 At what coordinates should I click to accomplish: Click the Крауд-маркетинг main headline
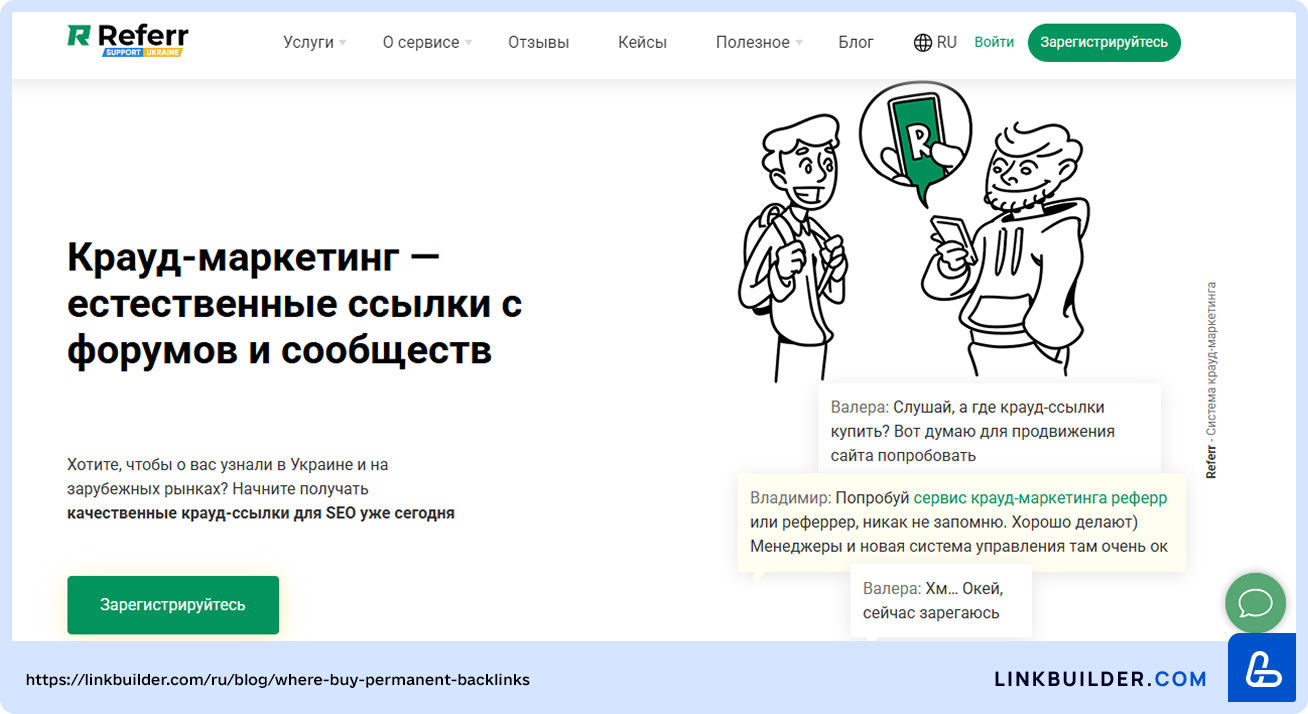[x=295, y=304]
